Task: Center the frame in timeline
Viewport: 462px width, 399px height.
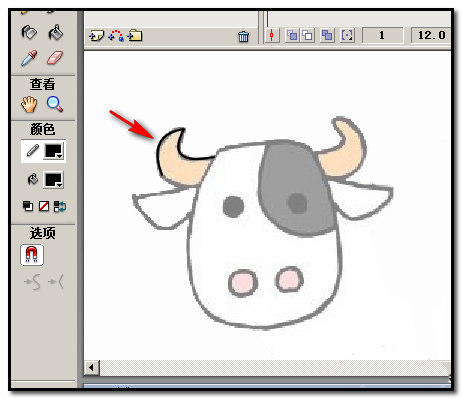Action: [272, 35]
